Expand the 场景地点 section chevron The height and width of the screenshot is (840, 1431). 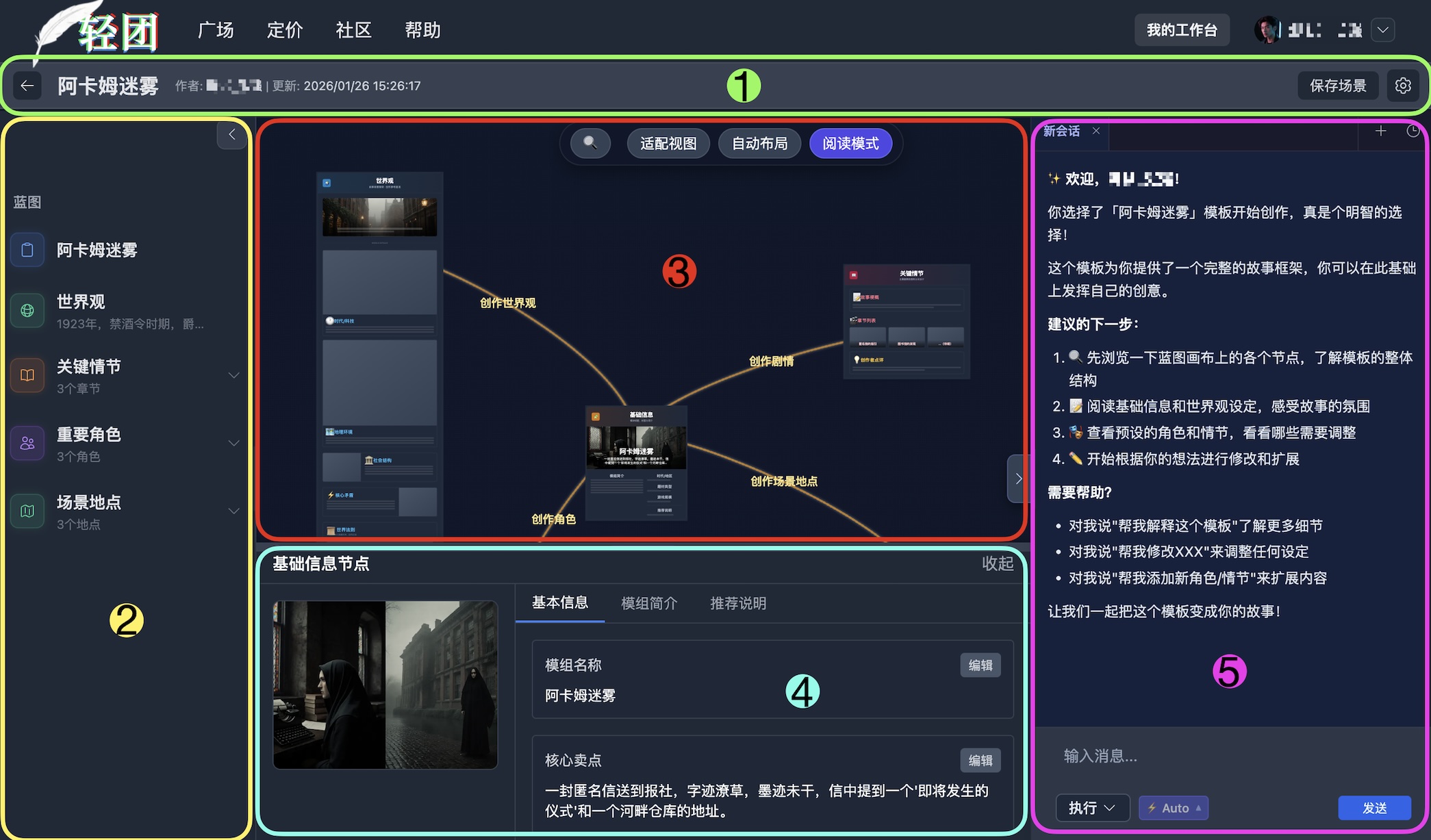pyautogui.click(x=233, y=511)
